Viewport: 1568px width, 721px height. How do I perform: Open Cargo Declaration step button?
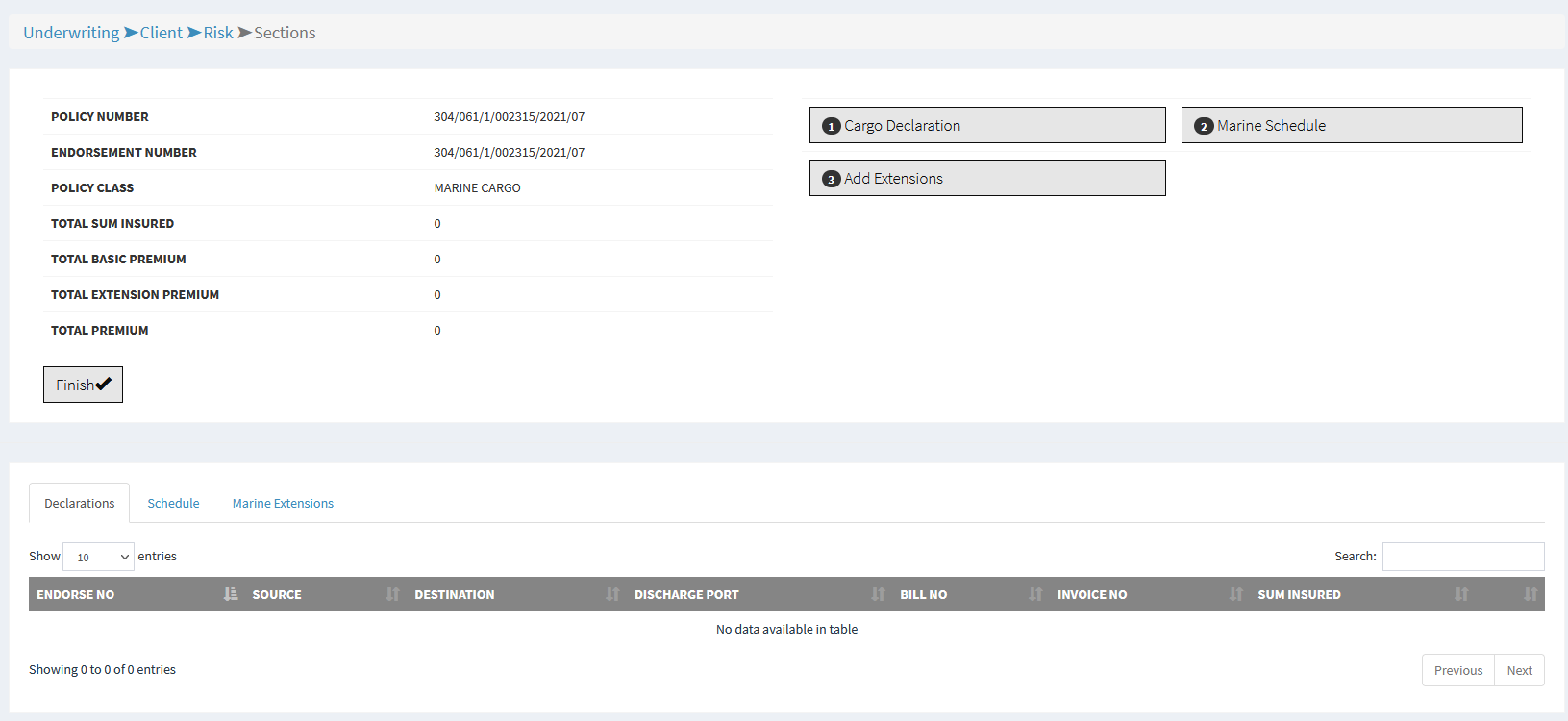[x=987, y=125]
